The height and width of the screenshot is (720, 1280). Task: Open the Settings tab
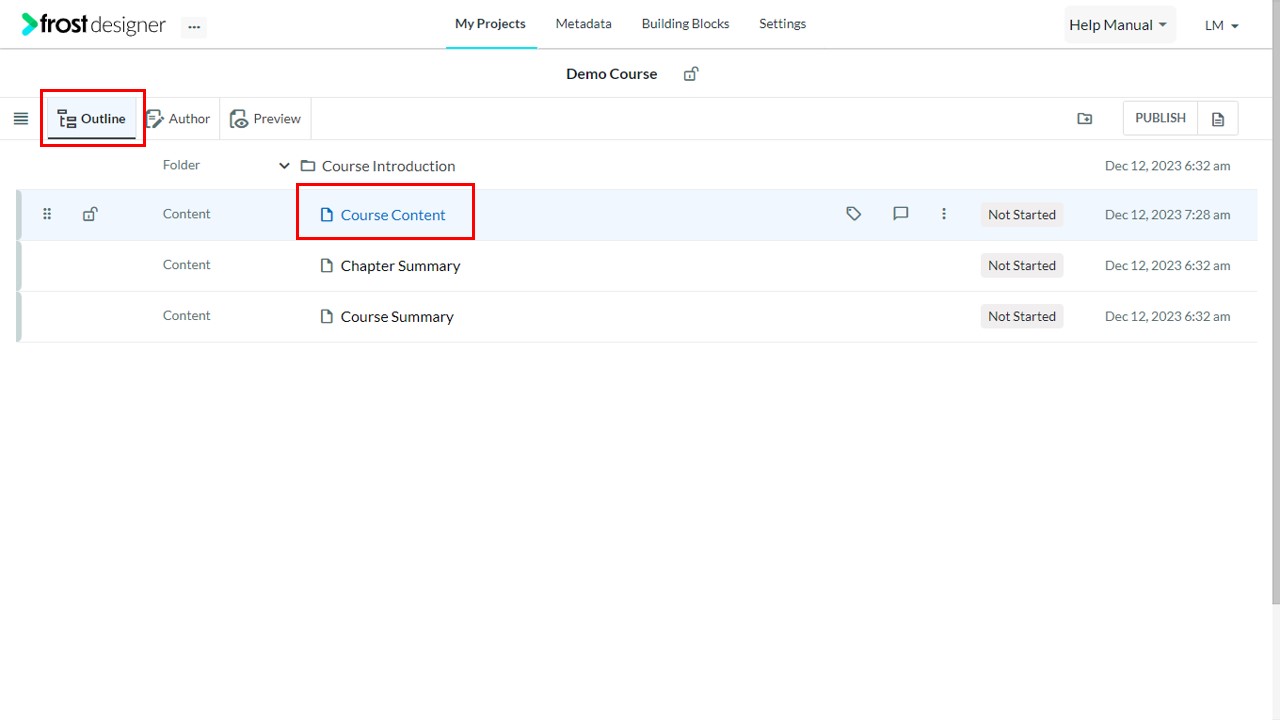click(782, 23)
